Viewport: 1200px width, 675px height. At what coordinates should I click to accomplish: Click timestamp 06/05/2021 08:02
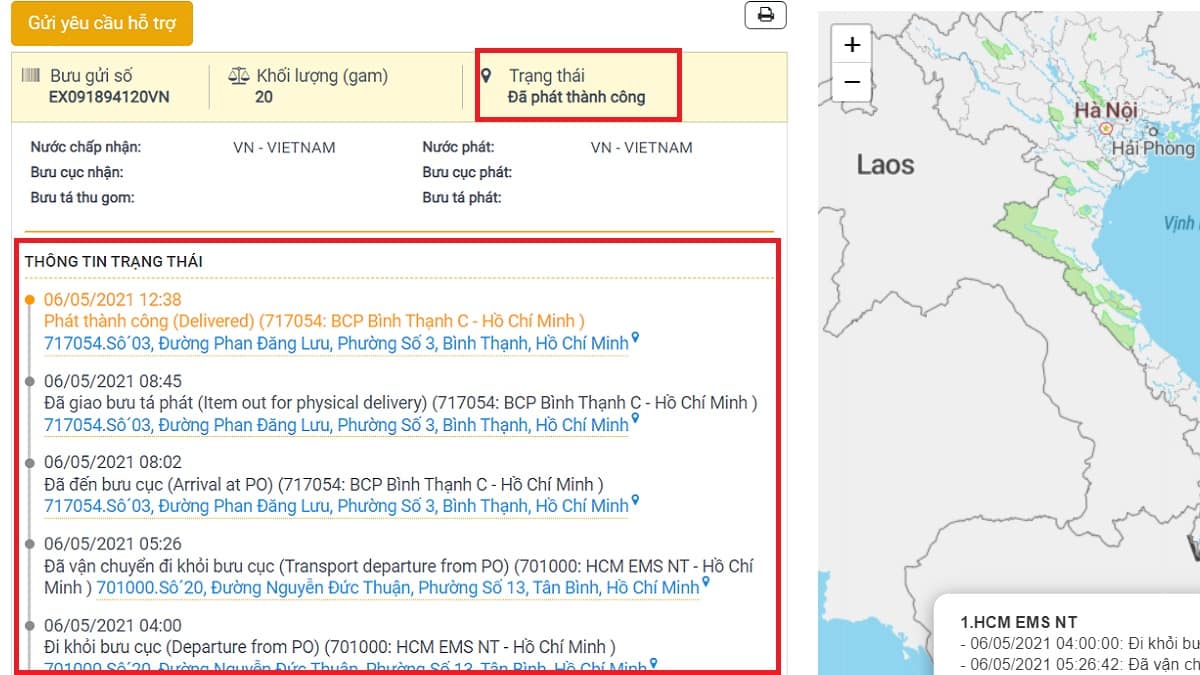click(x=113, y=462)
